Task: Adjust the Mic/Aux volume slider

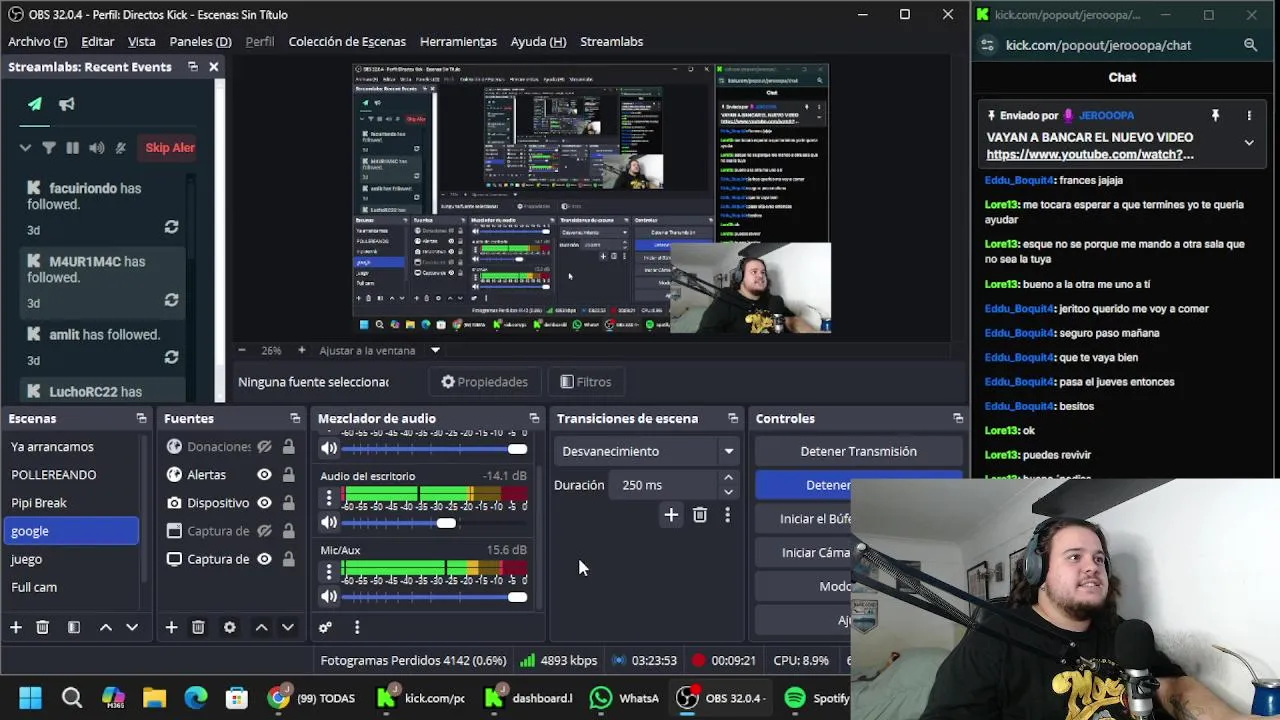Action: click(x=435, y=597)
